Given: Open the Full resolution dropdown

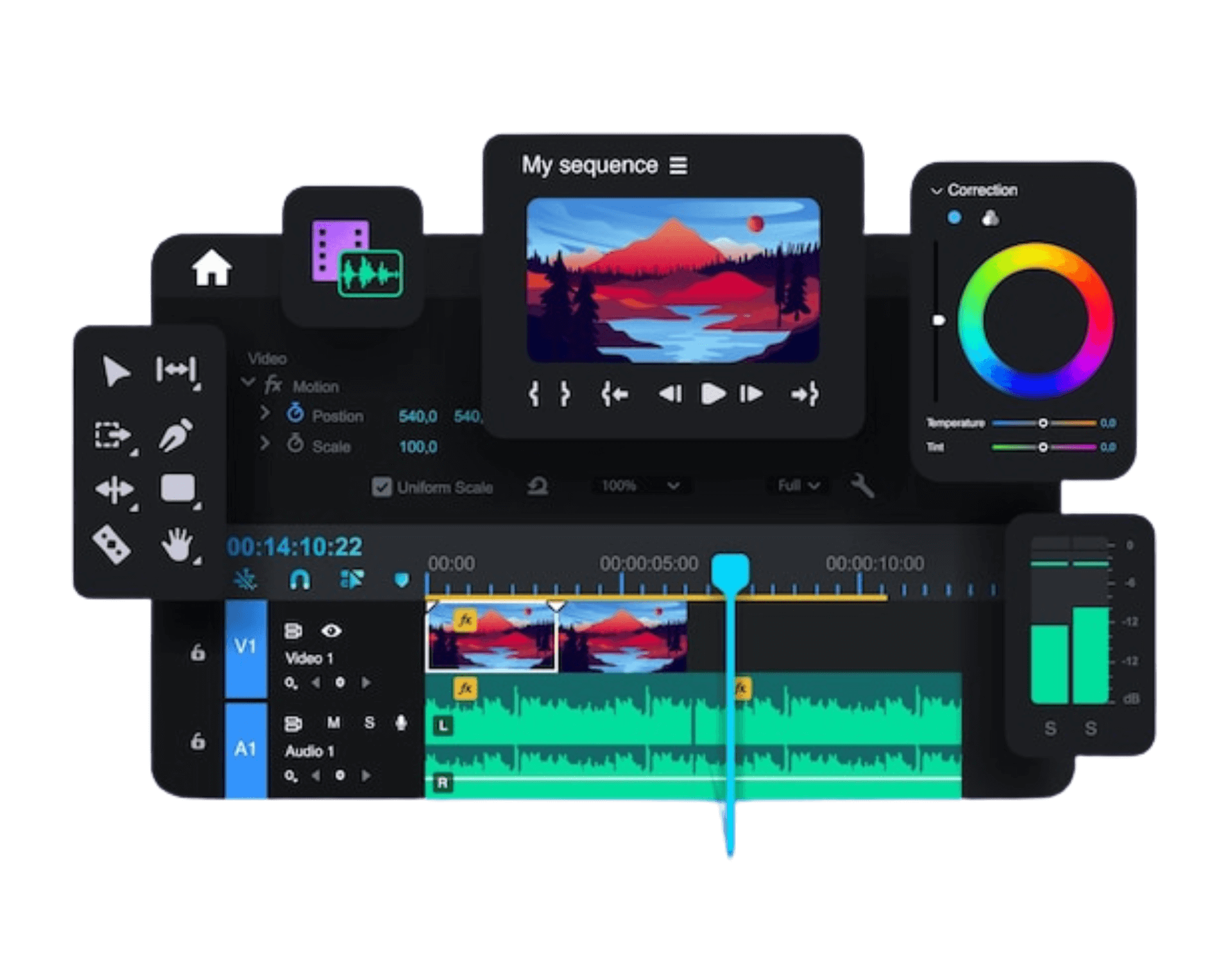Looking at the screenshot, I should (x=798, y=485).
